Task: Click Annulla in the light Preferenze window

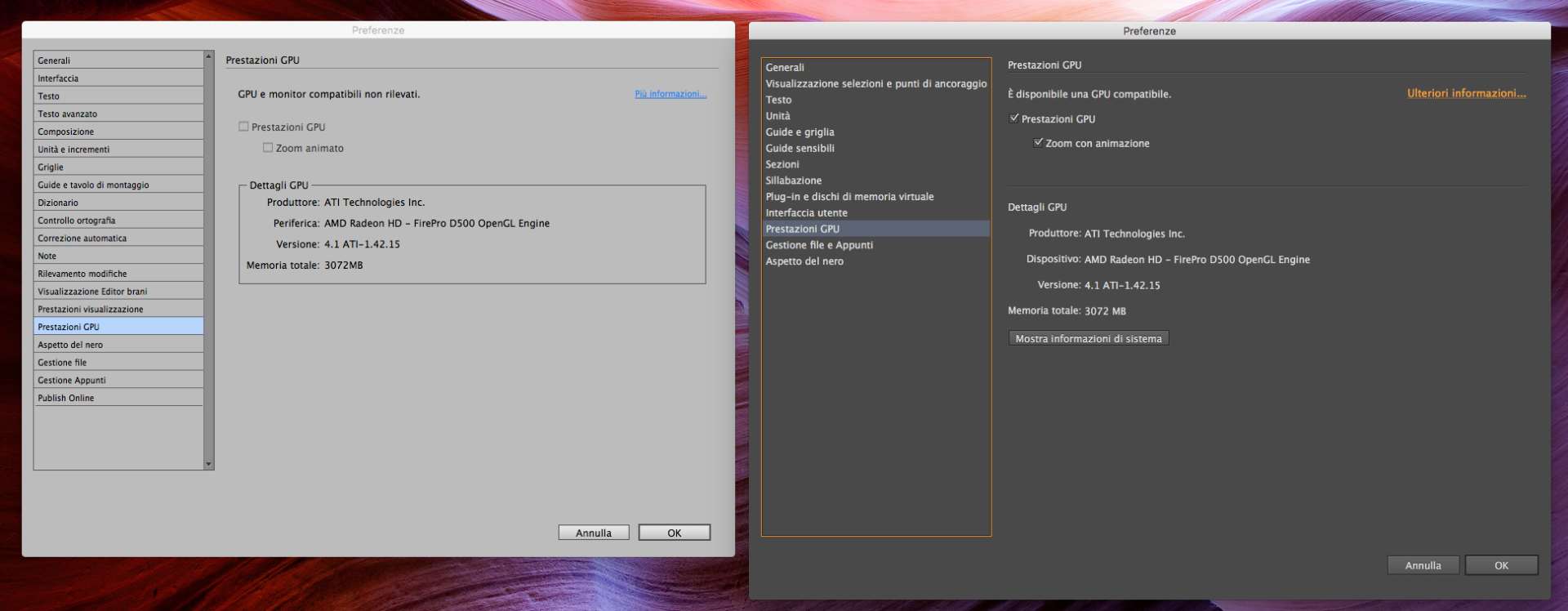Action: (x=594, y=533)
